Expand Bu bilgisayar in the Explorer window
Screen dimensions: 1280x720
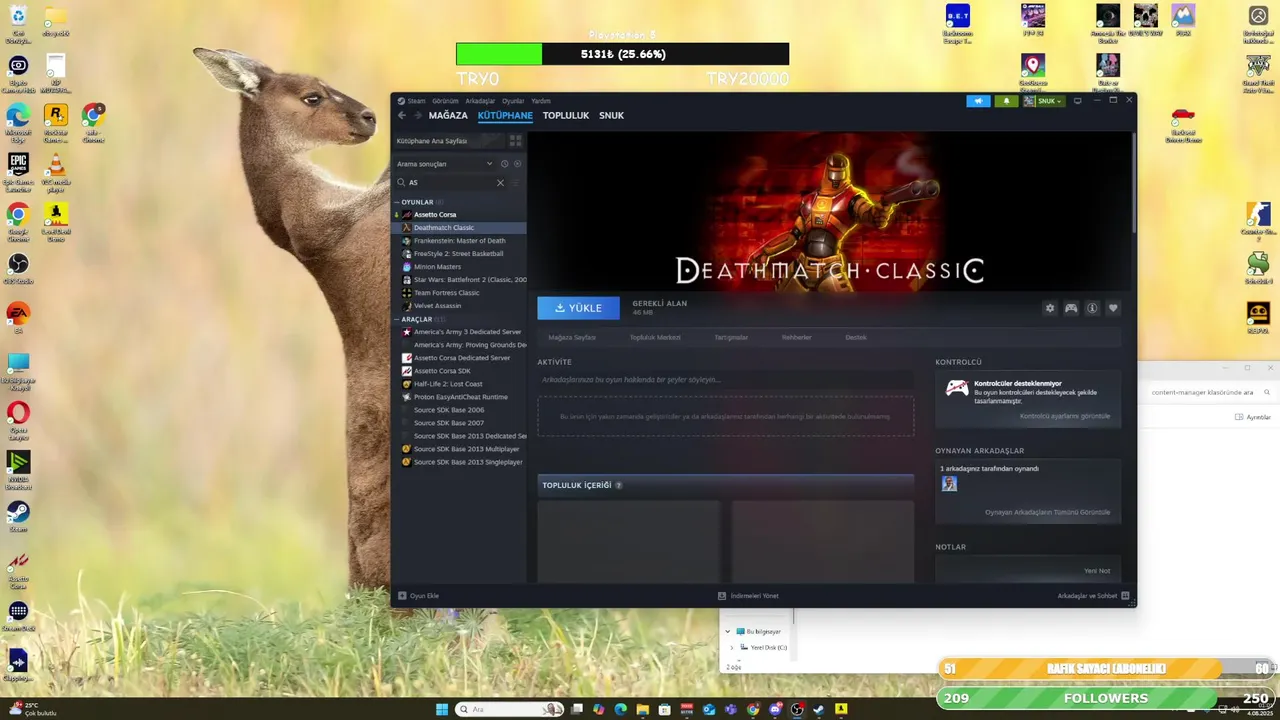pos(727,631)
